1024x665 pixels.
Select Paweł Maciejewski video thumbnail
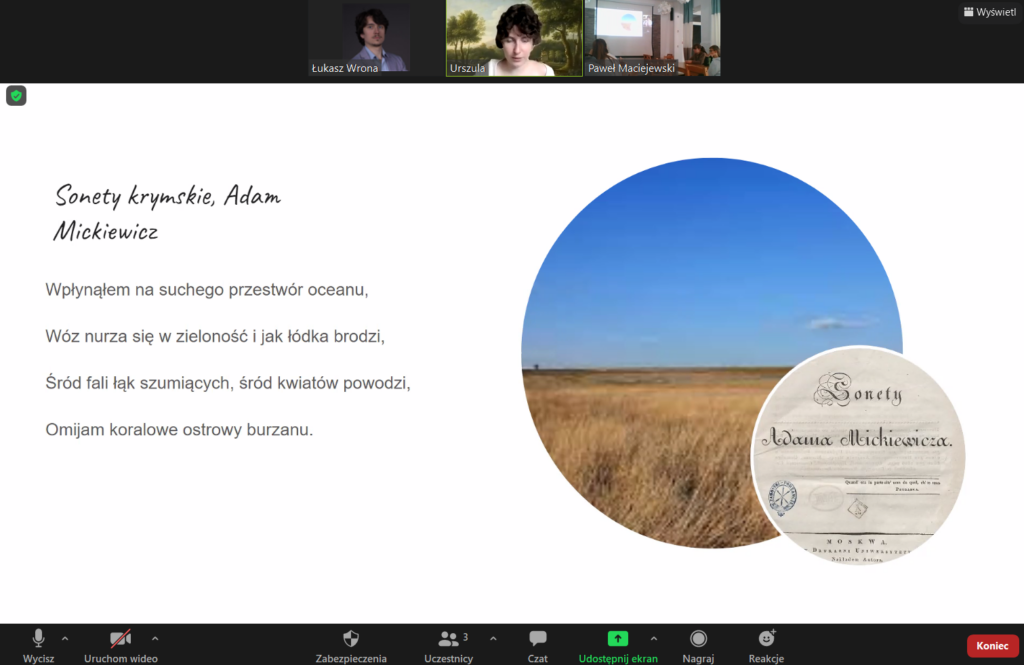click(652, 38)
